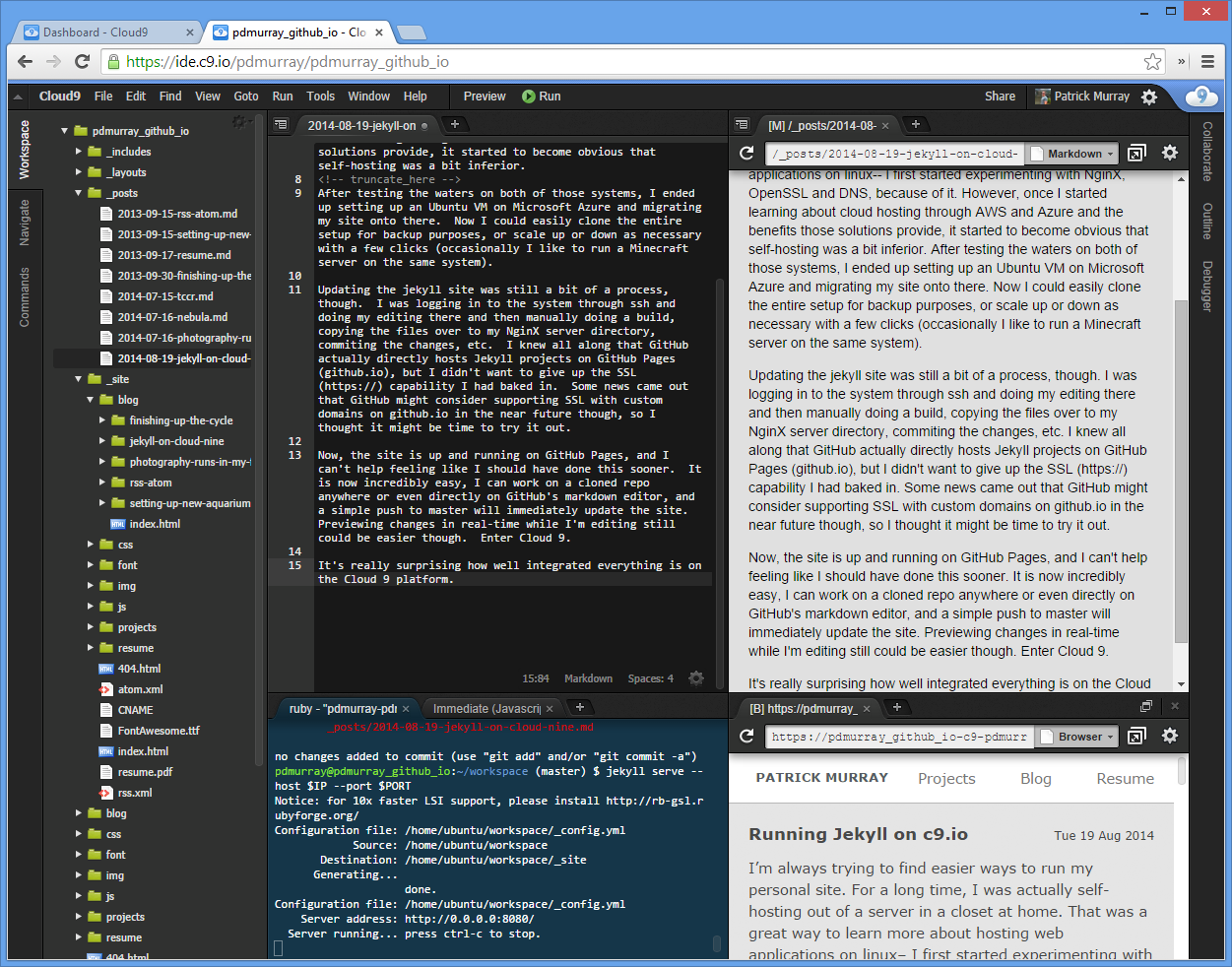The image size is (1232, 967).
Task: Open the Goto menu
Action: pyautogui.click(x=246, y=97)
